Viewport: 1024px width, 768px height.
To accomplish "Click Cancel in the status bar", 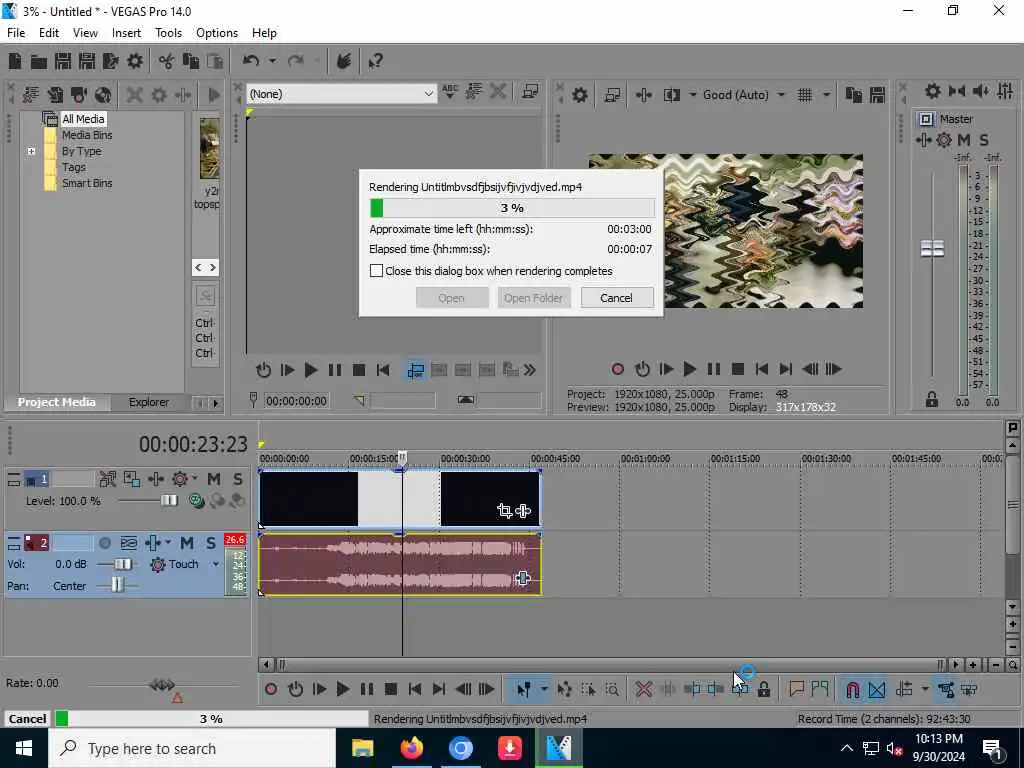I will [27, 719].
